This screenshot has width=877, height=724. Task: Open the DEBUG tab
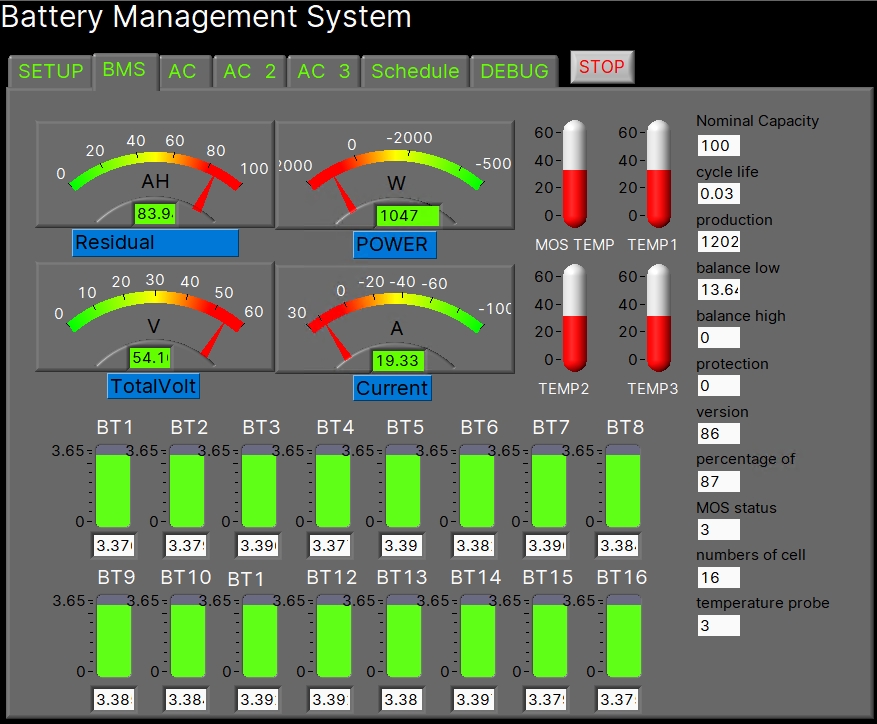tap(514, 71)
